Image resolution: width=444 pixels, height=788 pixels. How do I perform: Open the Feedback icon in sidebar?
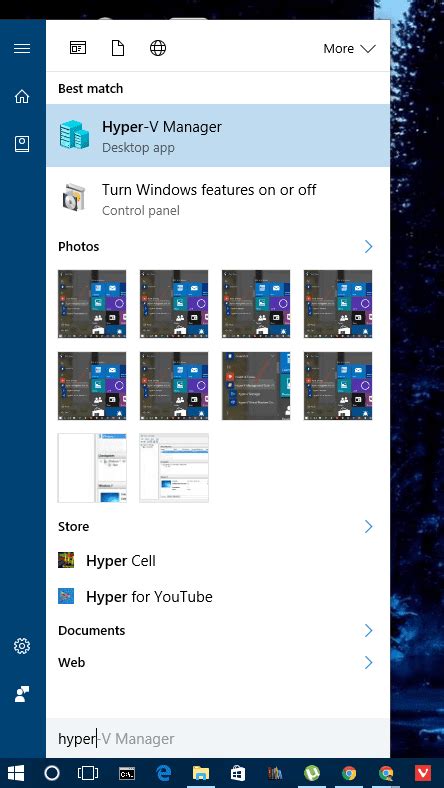pyautogui.click(x=22, y=694)
